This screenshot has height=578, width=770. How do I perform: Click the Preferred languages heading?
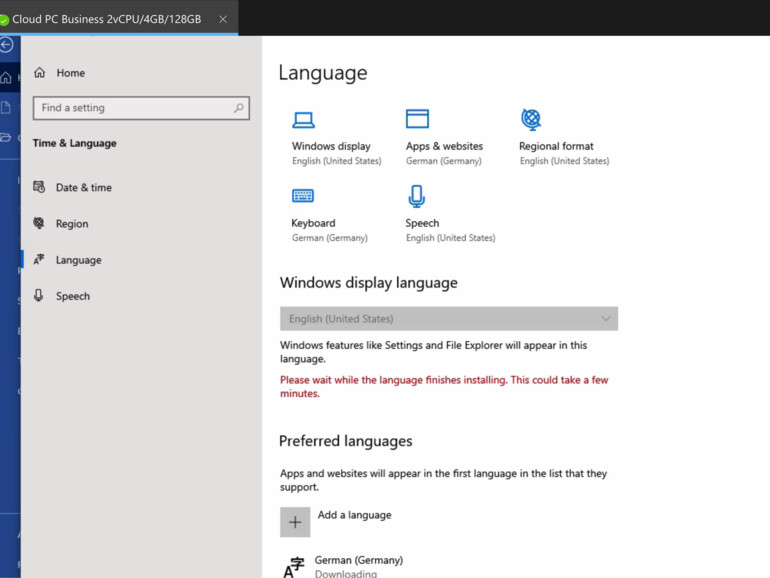[346, 441]
